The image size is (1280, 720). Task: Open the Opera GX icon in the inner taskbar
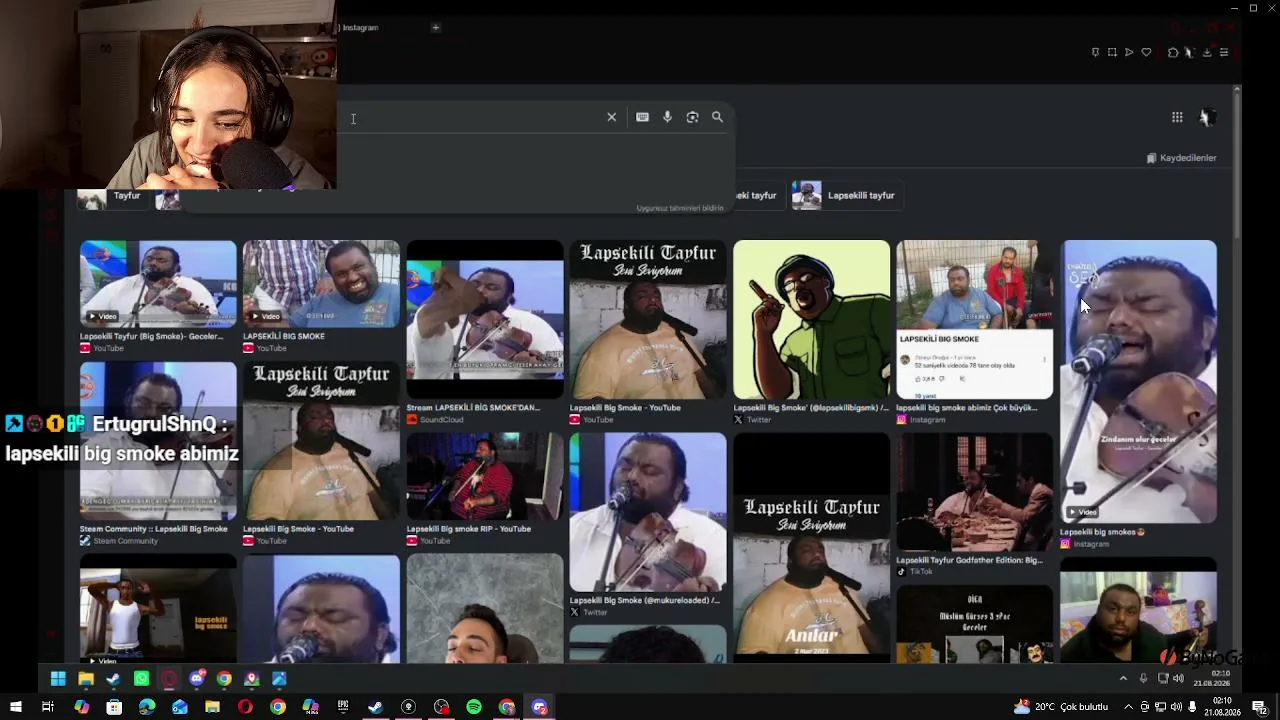[x=169, y=679]
